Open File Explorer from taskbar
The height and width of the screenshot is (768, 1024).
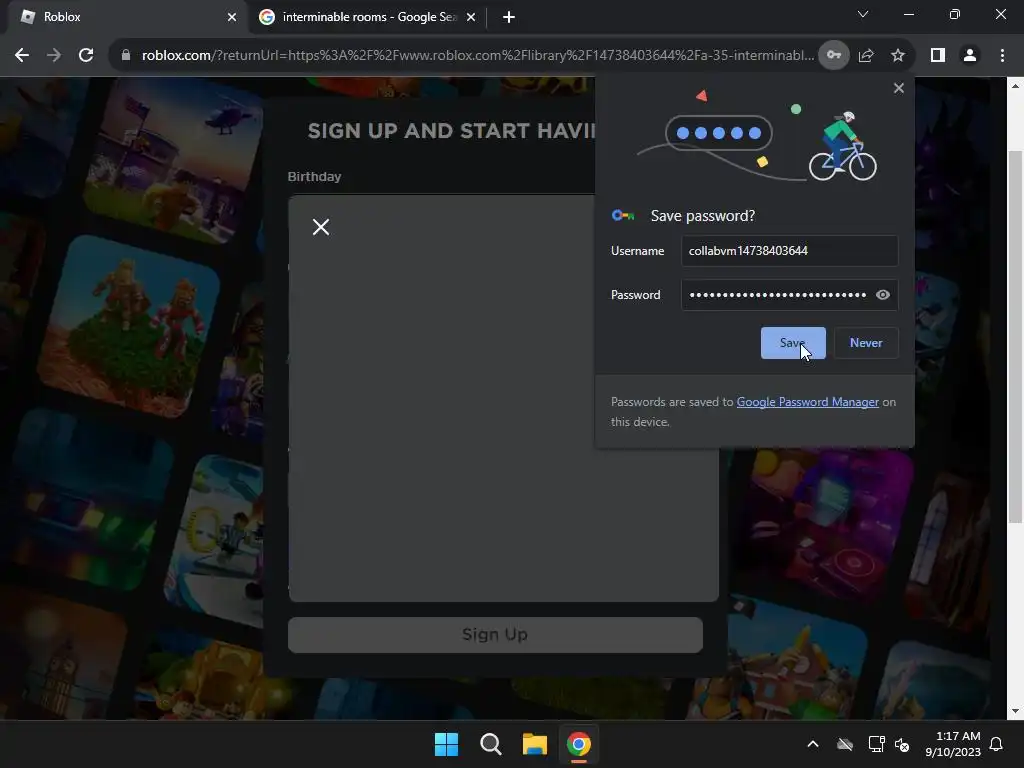coord(535,744)
